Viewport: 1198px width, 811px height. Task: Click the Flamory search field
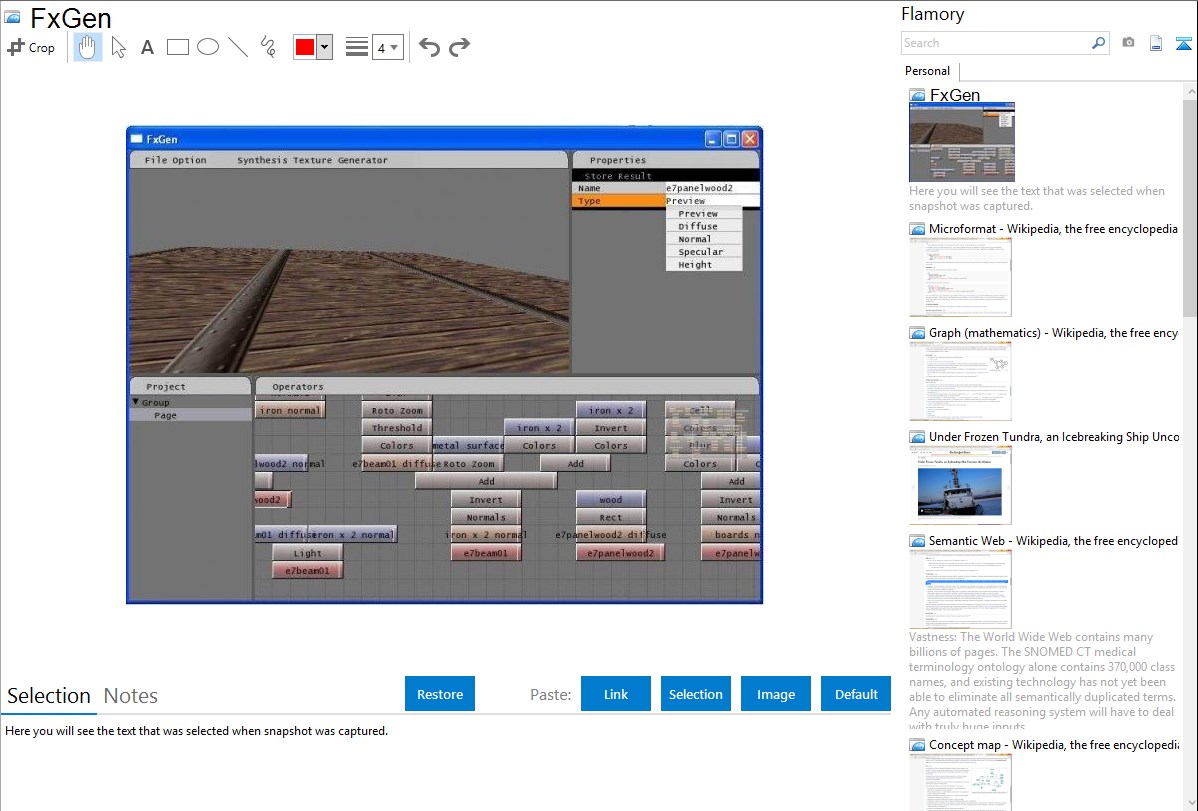(x=996, y=43)
